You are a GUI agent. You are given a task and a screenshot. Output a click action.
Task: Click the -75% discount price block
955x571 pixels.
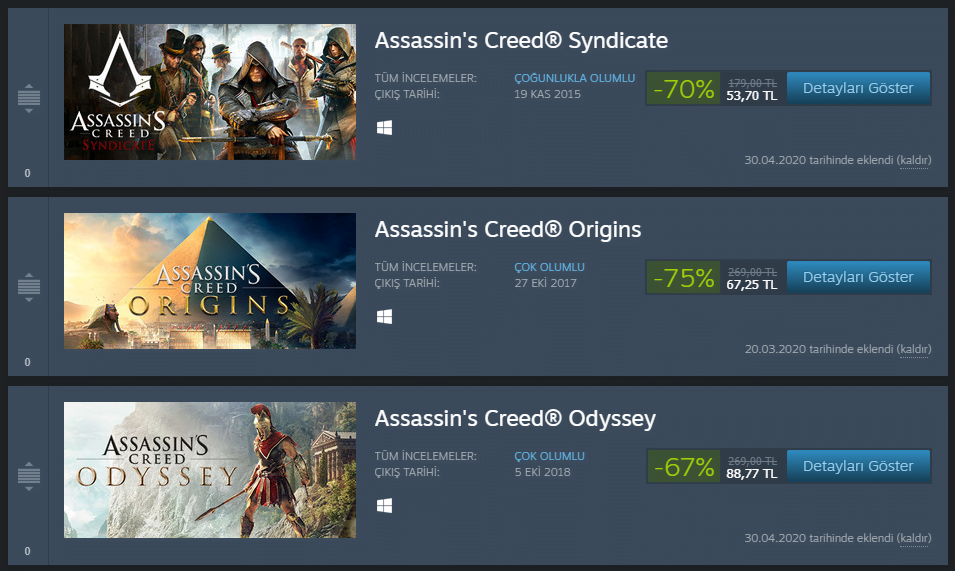714,278
